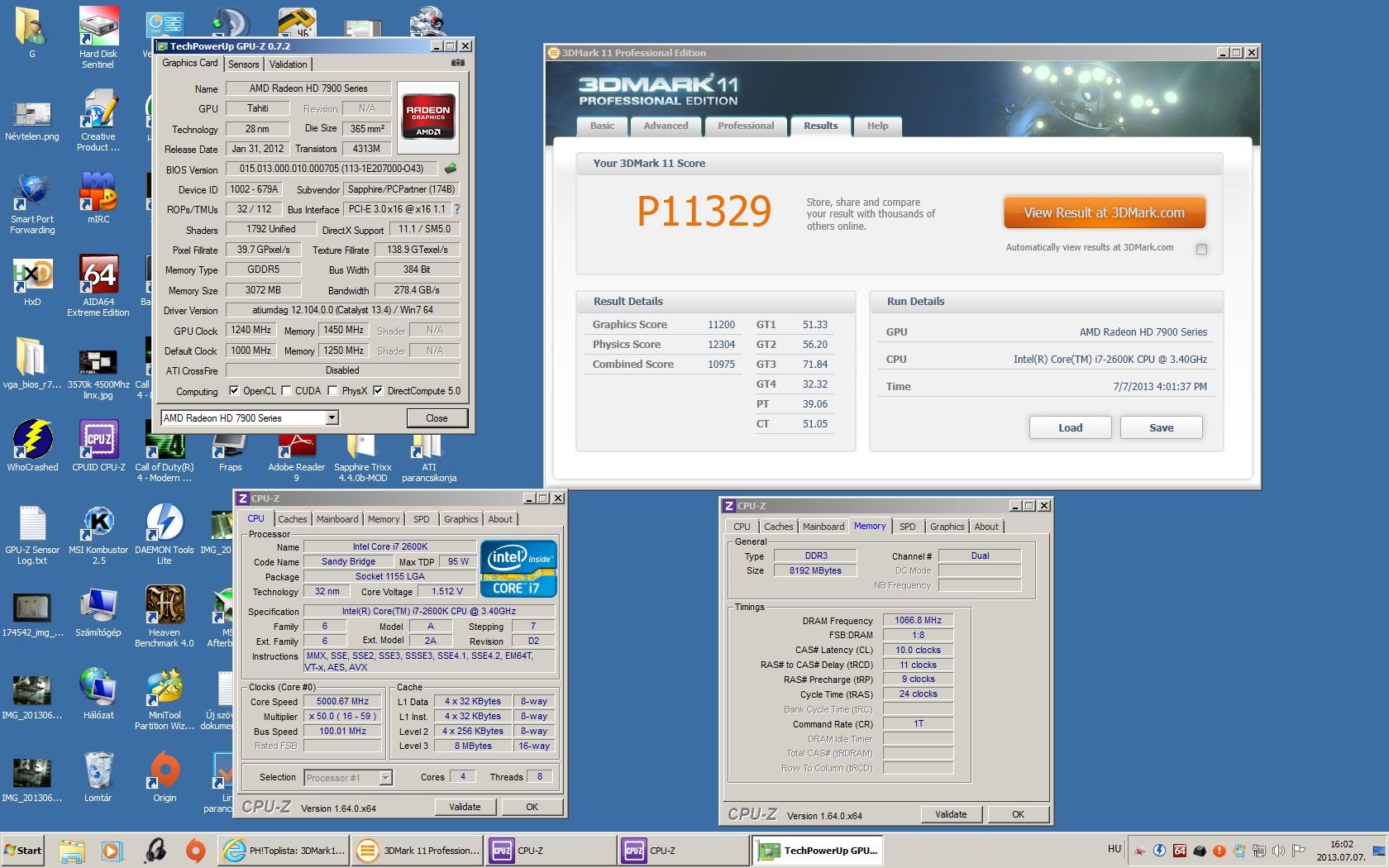Launch Heaven Benchmark 4.0 shortcut
Image resolution: width=1389 pixels, height=868 pixels.
coord(164,617)
